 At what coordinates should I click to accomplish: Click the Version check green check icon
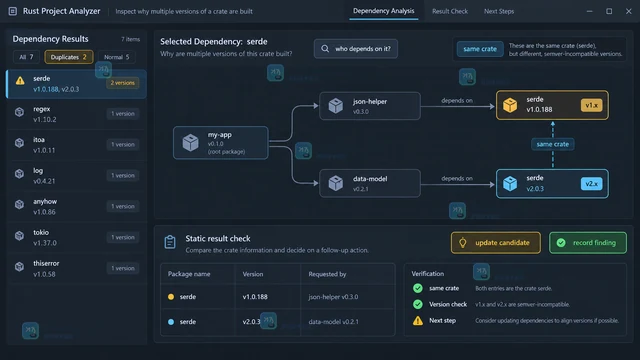click(x=418, y=304)
